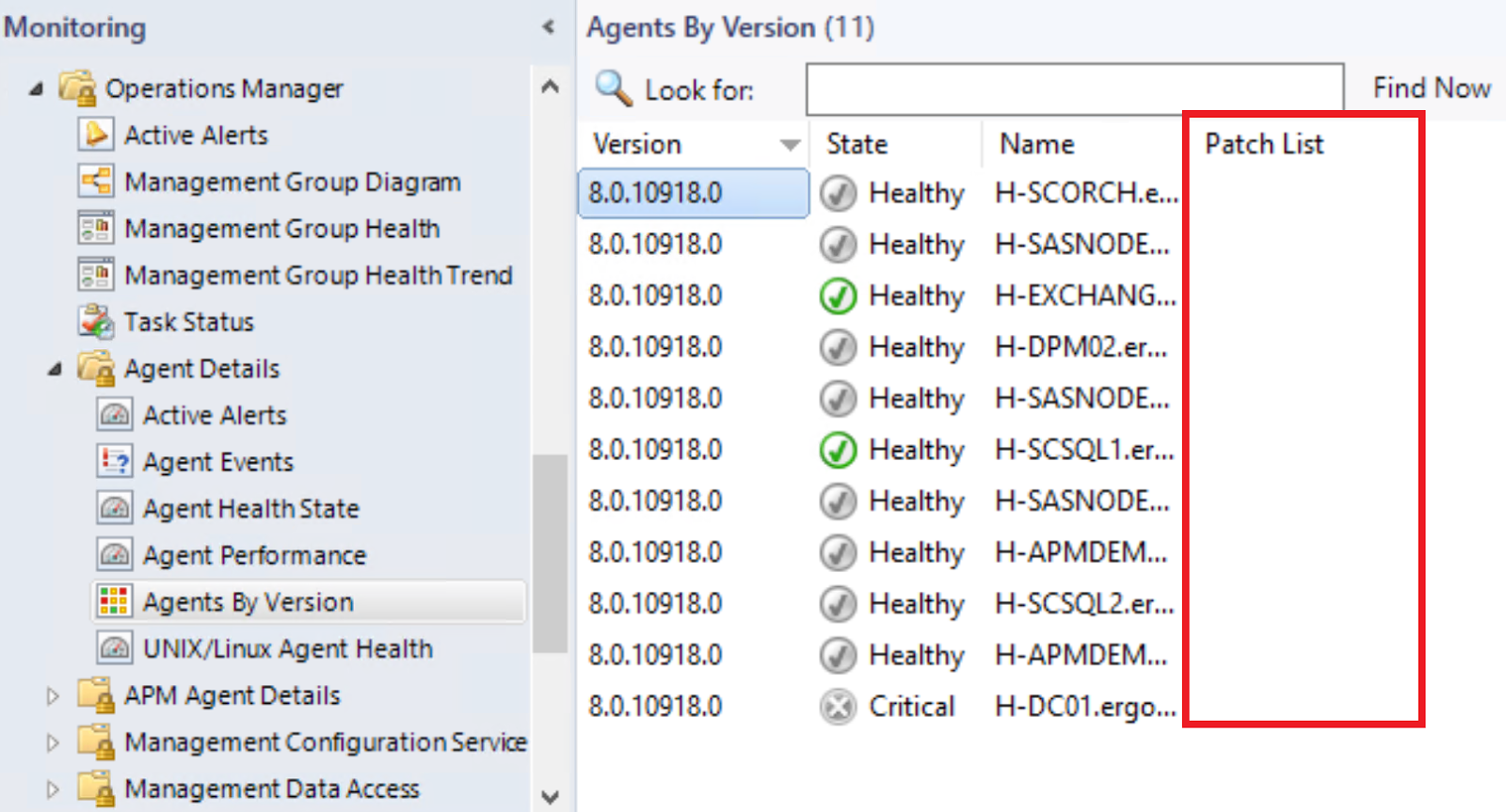Click the gray health icon for H-SCORCH
Image resolution: width=1506 pixels, height=812 pixels.
(x=838, y=194)
